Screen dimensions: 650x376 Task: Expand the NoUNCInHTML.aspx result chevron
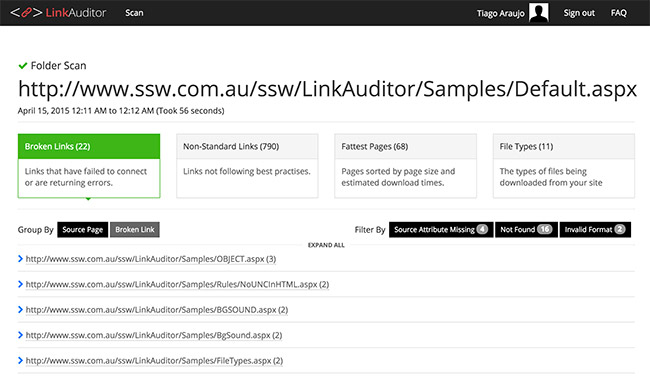(20, 284)
